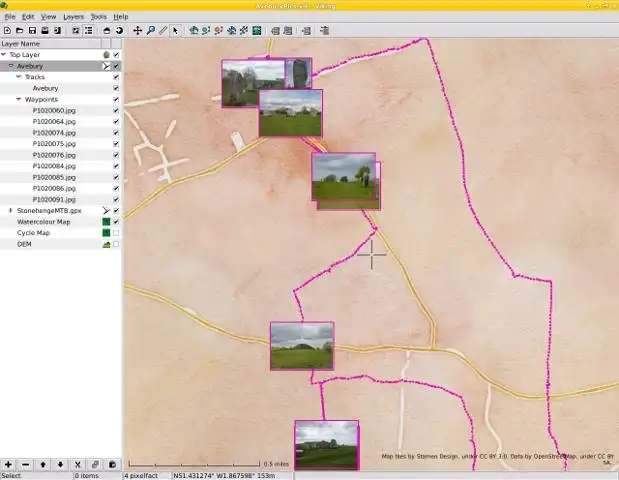Screen dimensions: 619x480
Task: Select the Zoom magnifier tool
Action: click(x=150, y=30)
